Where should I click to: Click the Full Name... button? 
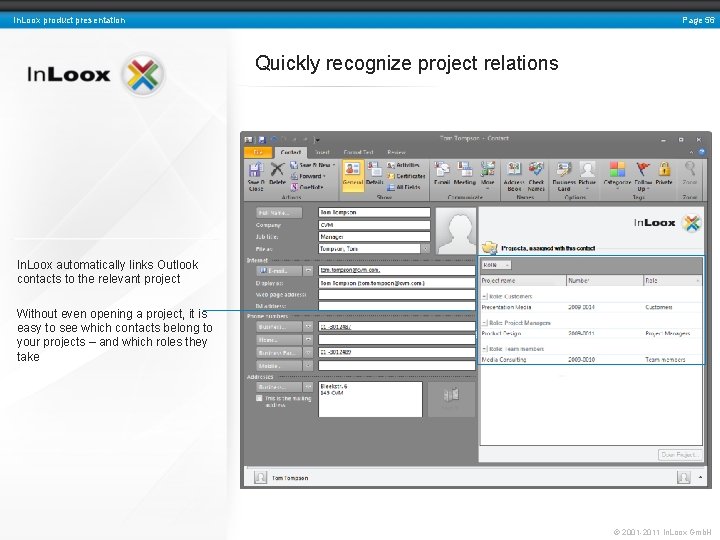[279, 213]
